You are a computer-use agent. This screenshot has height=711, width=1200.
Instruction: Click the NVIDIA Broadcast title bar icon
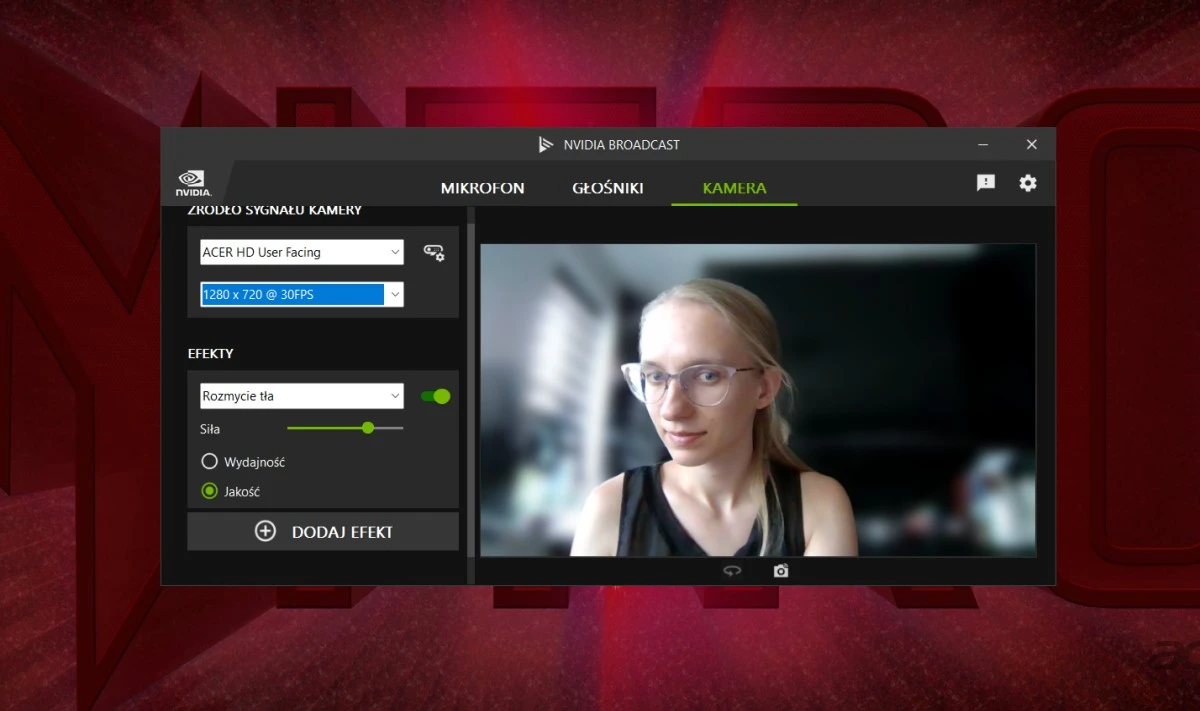point(545,145)
